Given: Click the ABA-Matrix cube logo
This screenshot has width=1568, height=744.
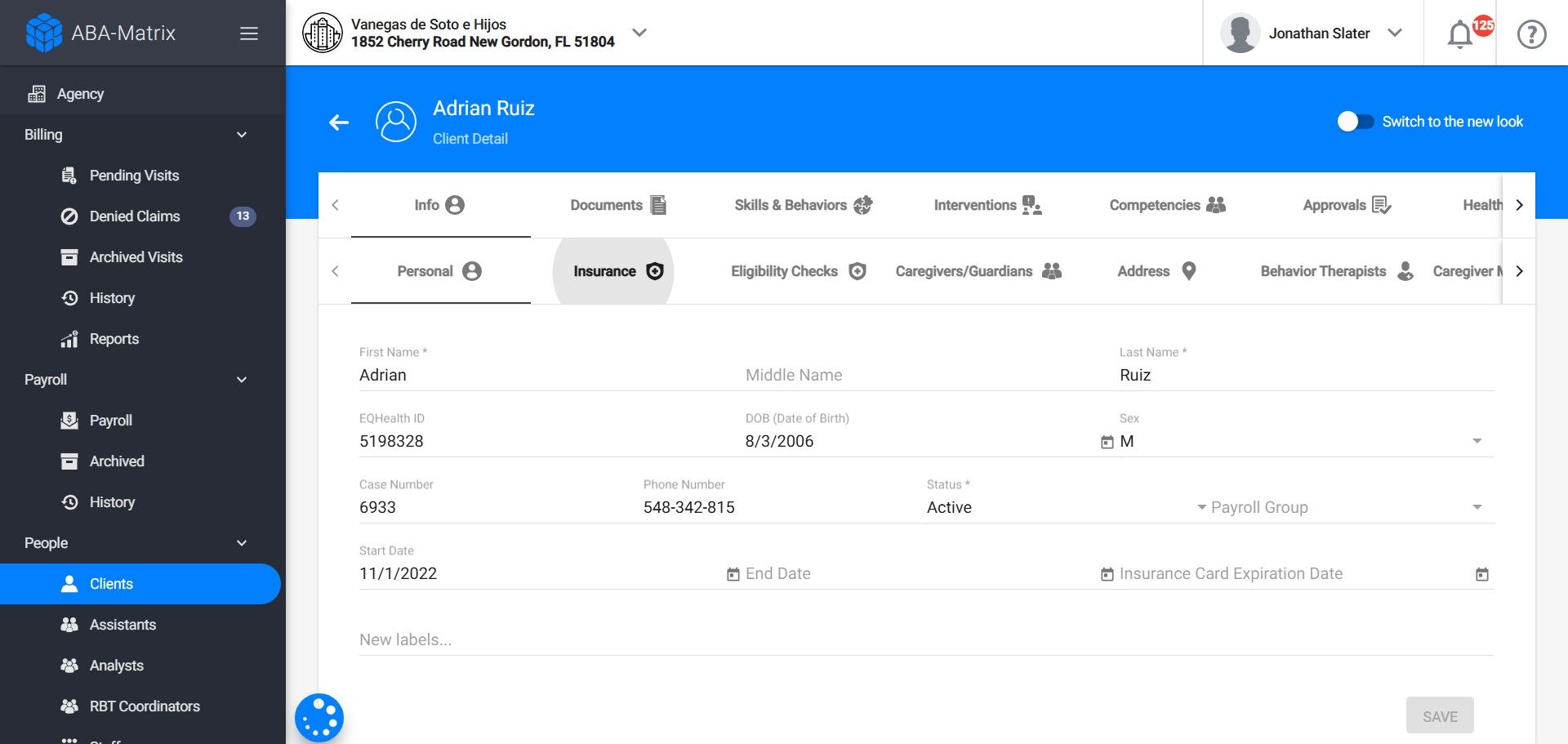Looking at the screenshot, I should tap(44, 33).
